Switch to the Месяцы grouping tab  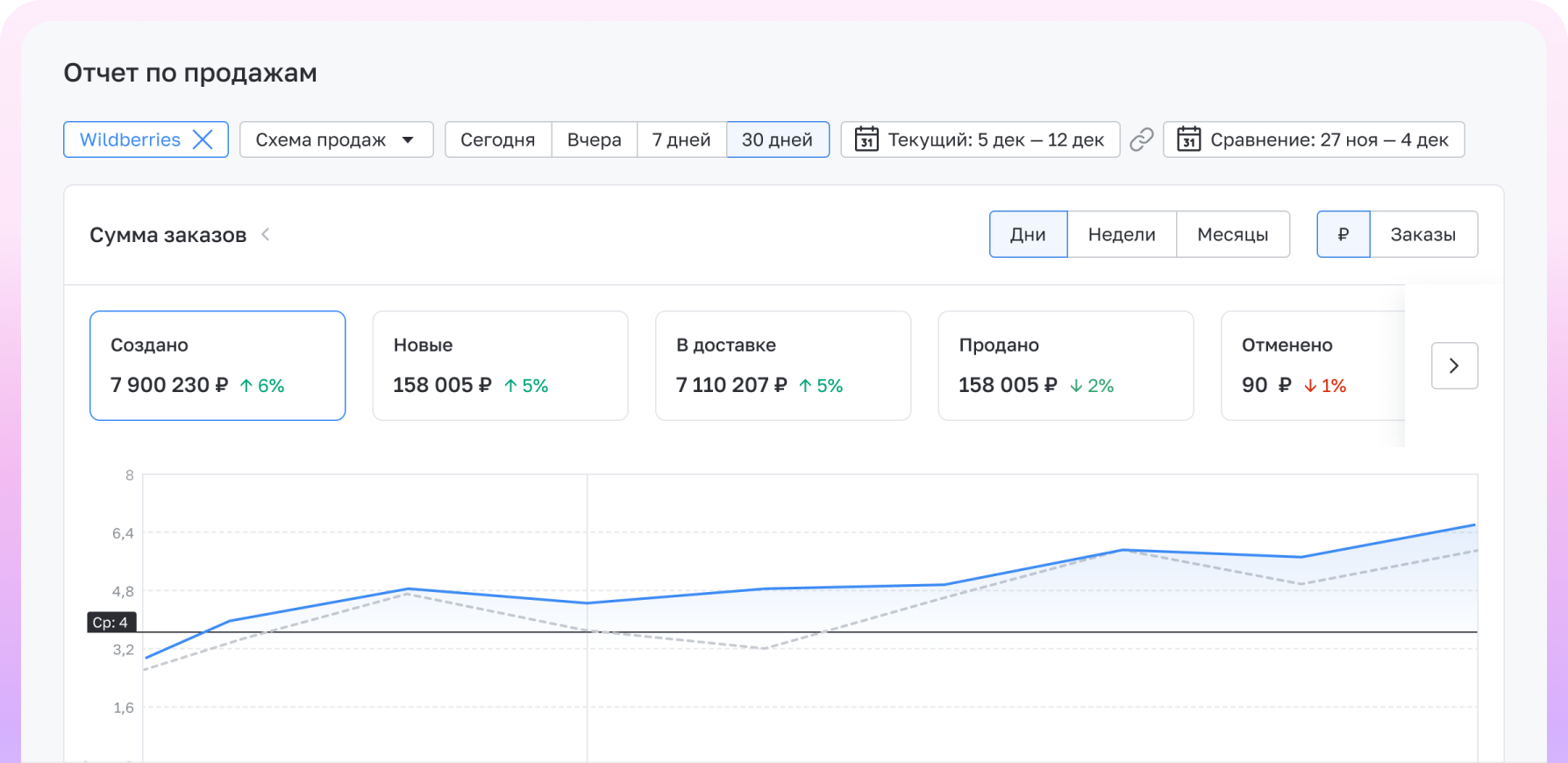[1232, 234]
